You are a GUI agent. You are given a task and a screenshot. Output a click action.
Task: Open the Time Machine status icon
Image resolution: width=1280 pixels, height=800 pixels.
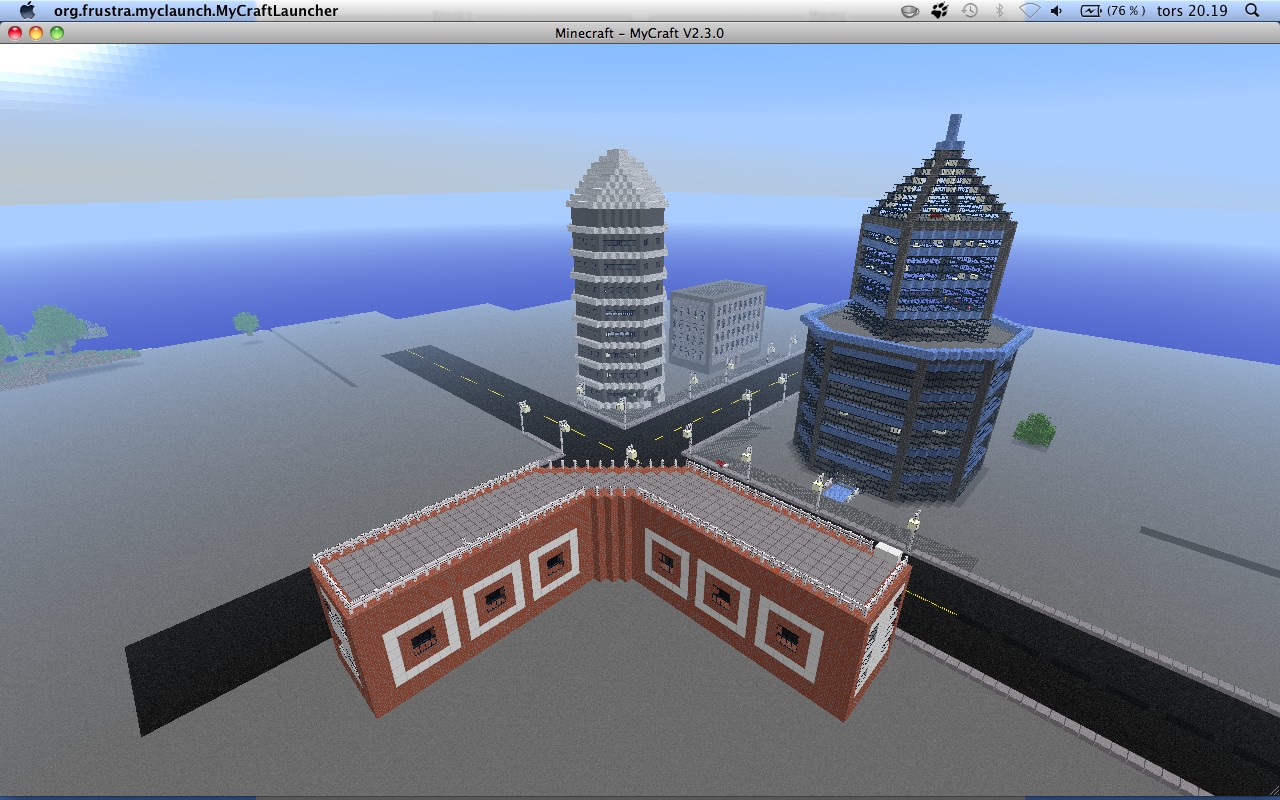[x=968, y=10]
